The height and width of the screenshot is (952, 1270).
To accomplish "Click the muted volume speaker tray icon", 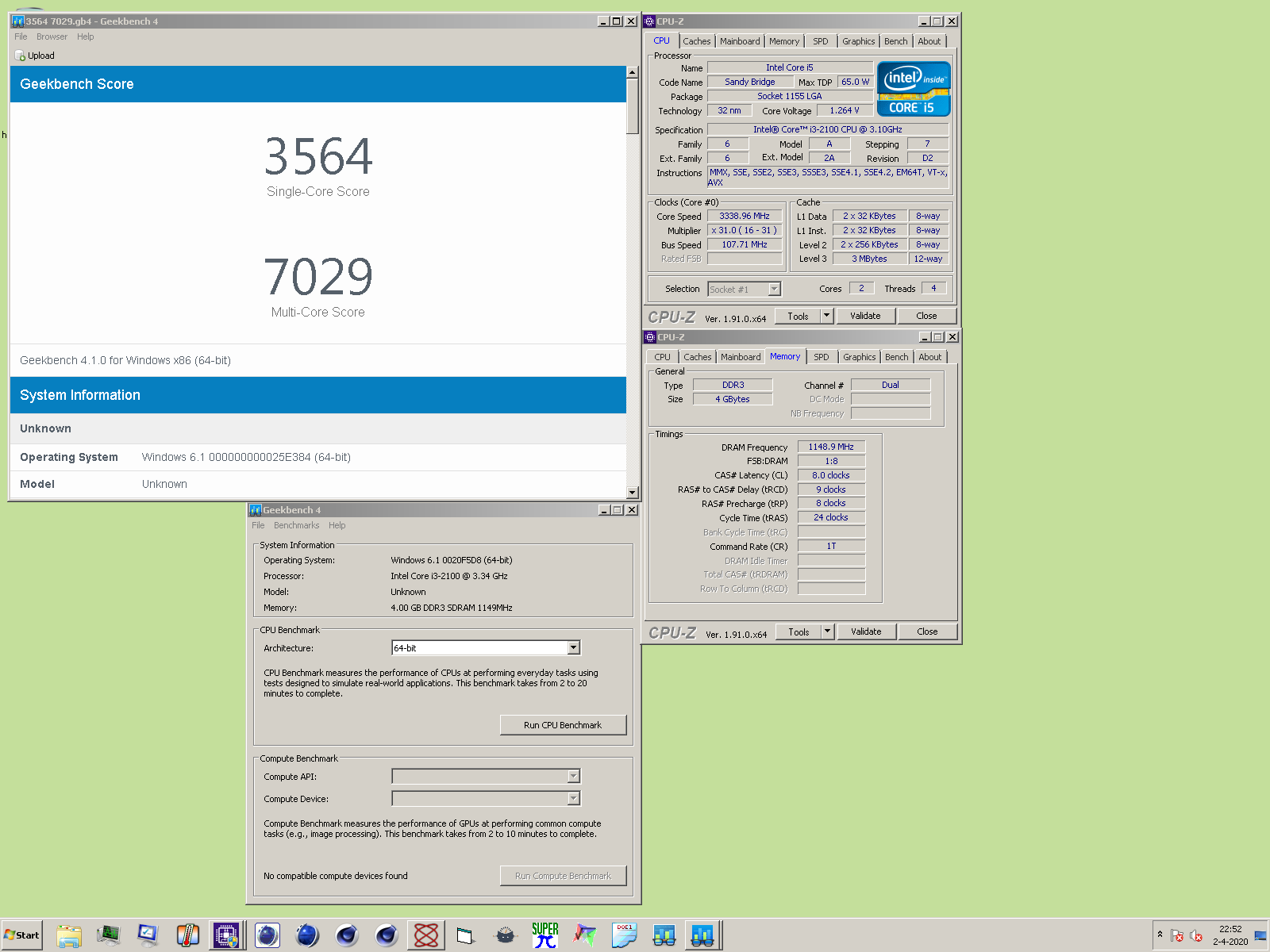I will click(x=1196, y=935).
